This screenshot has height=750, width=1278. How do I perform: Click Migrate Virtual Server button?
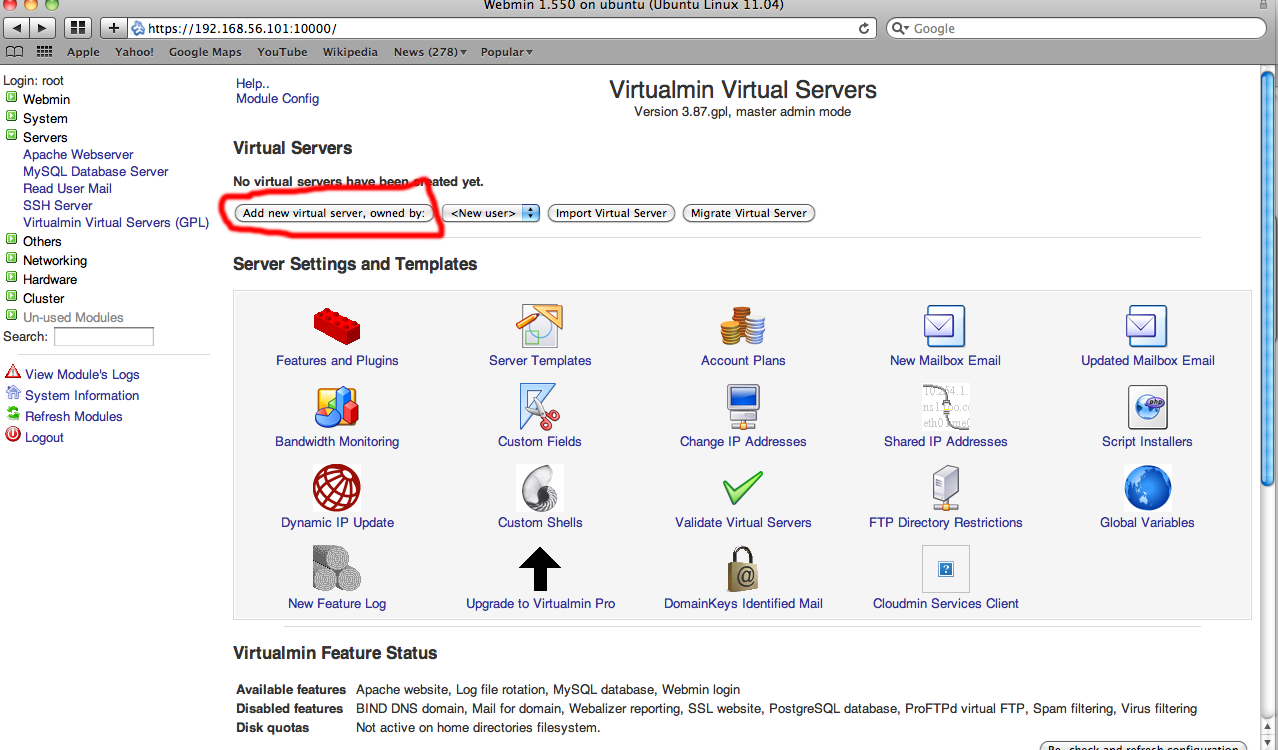[x=749, y=213]
